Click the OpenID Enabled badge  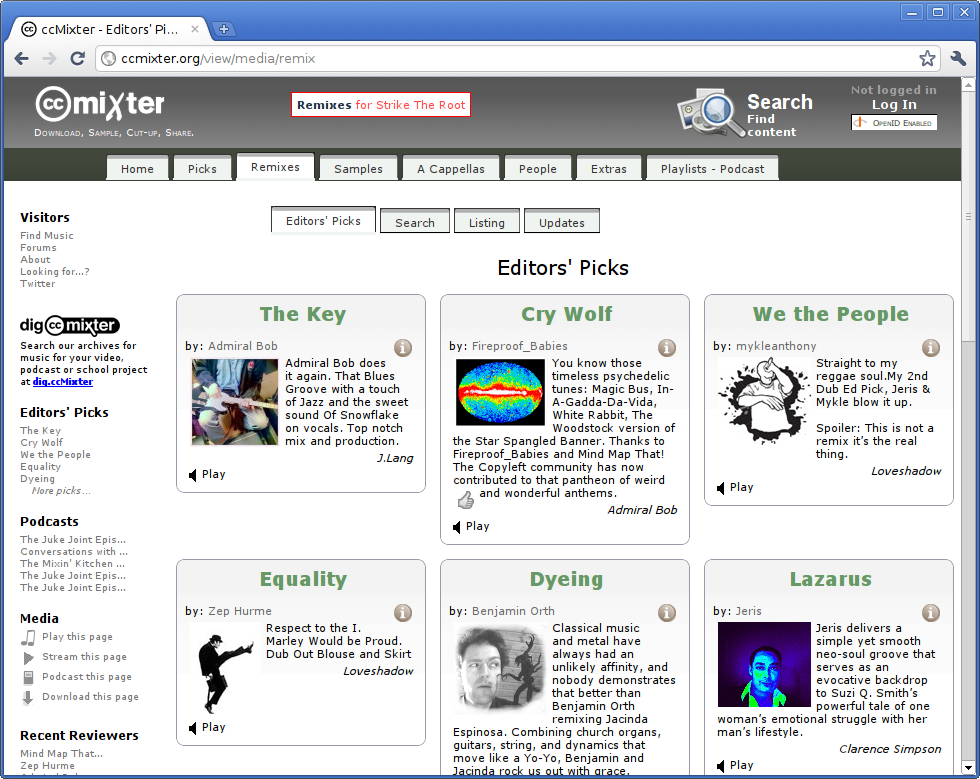pos(894,123)
